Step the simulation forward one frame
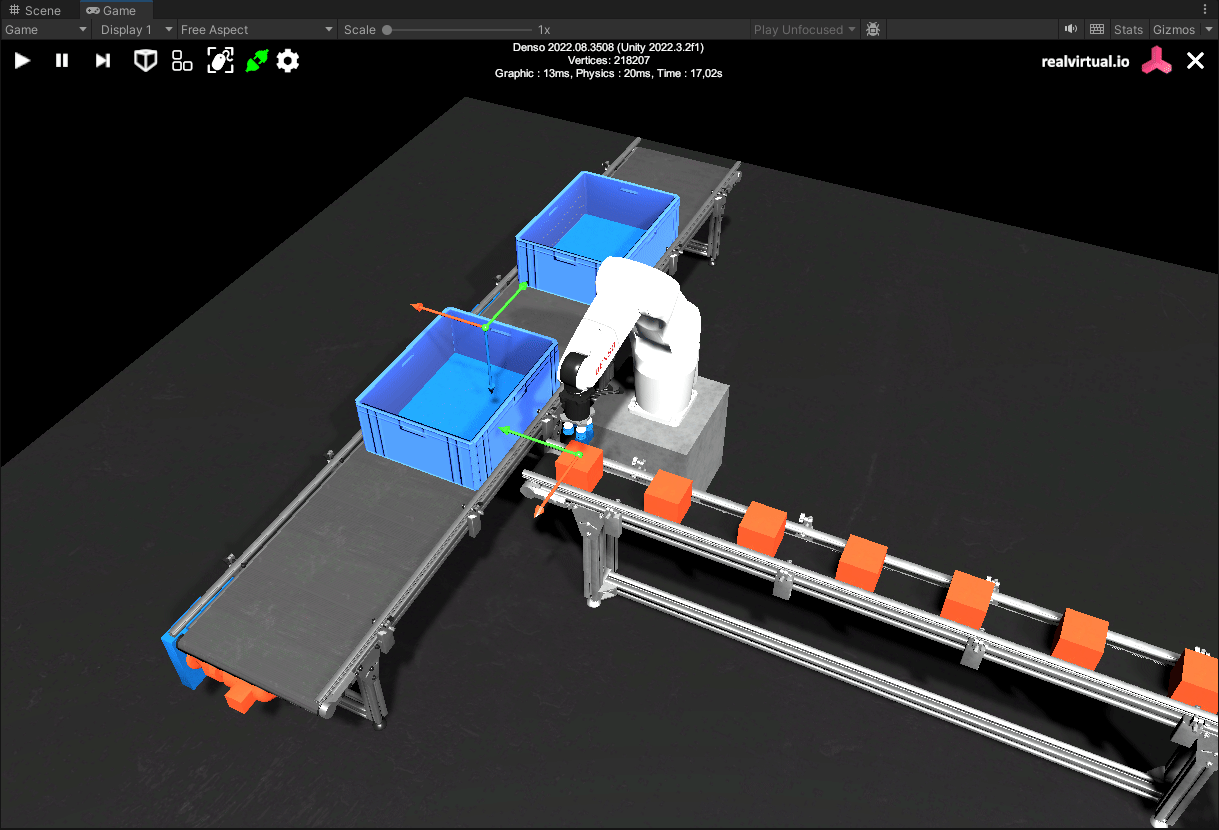 tap(102, 61)
